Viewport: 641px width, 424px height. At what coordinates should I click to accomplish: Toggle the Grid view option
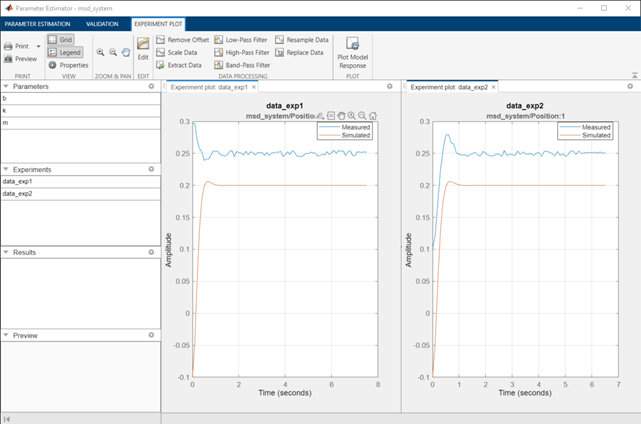[x=60, y=39]
